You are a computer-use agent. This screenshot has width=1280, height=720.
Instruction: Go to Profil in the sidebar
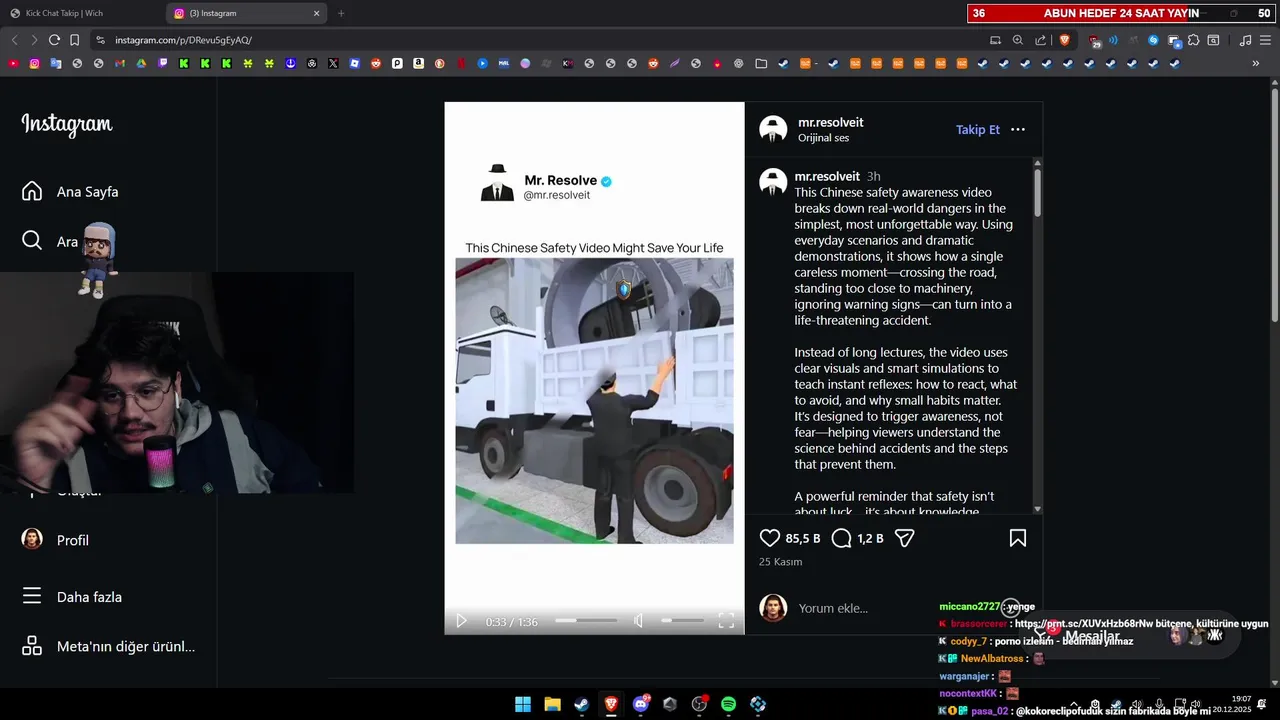(56, 540)
